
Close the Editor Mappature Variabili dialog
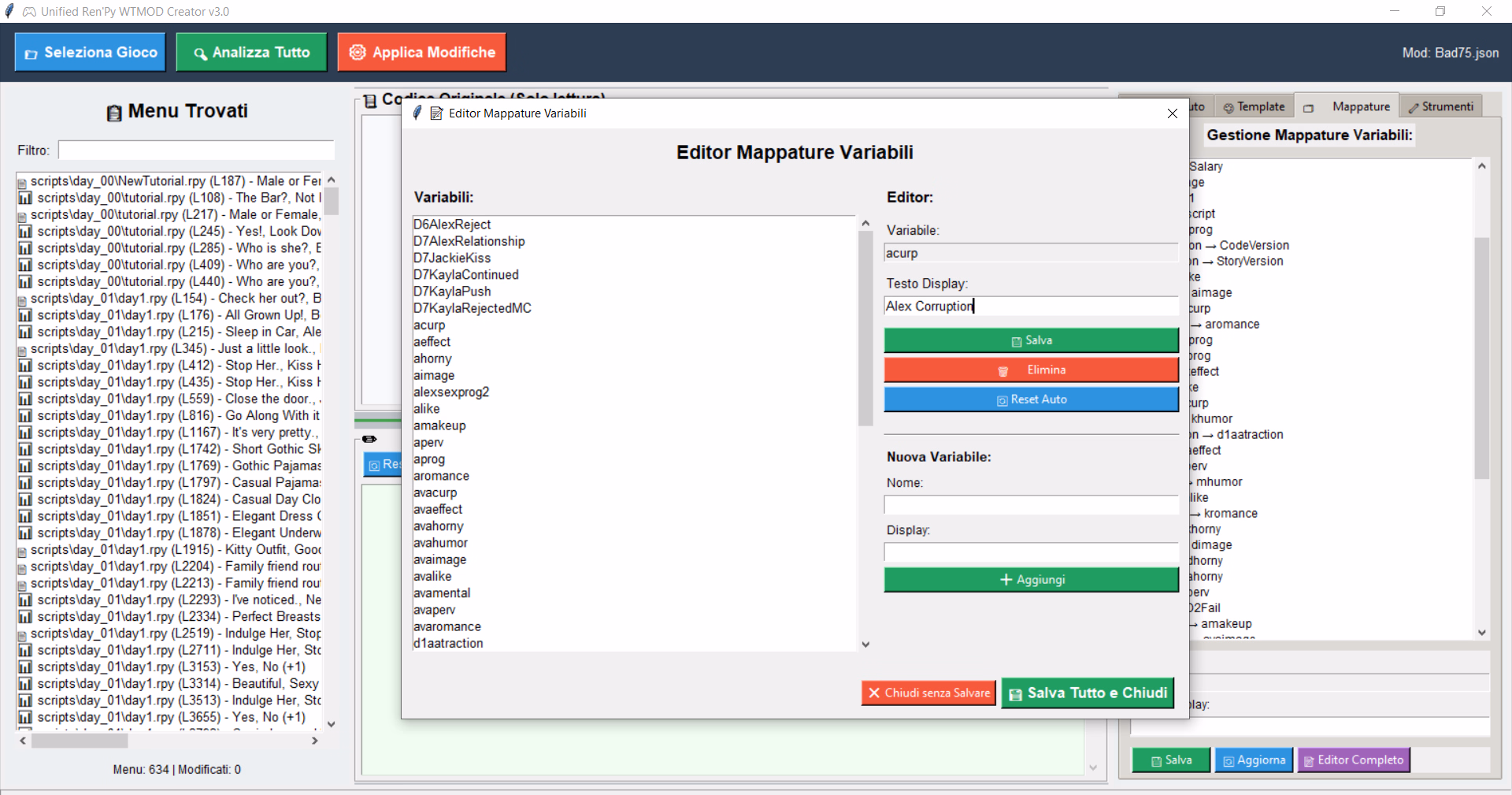(x=1172, y=113)
